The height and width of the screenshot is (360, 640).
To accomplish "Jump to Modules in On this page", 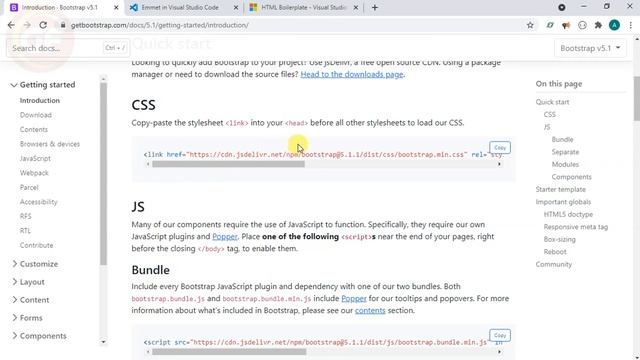I will pyautogui.click(x=565, y=164).
